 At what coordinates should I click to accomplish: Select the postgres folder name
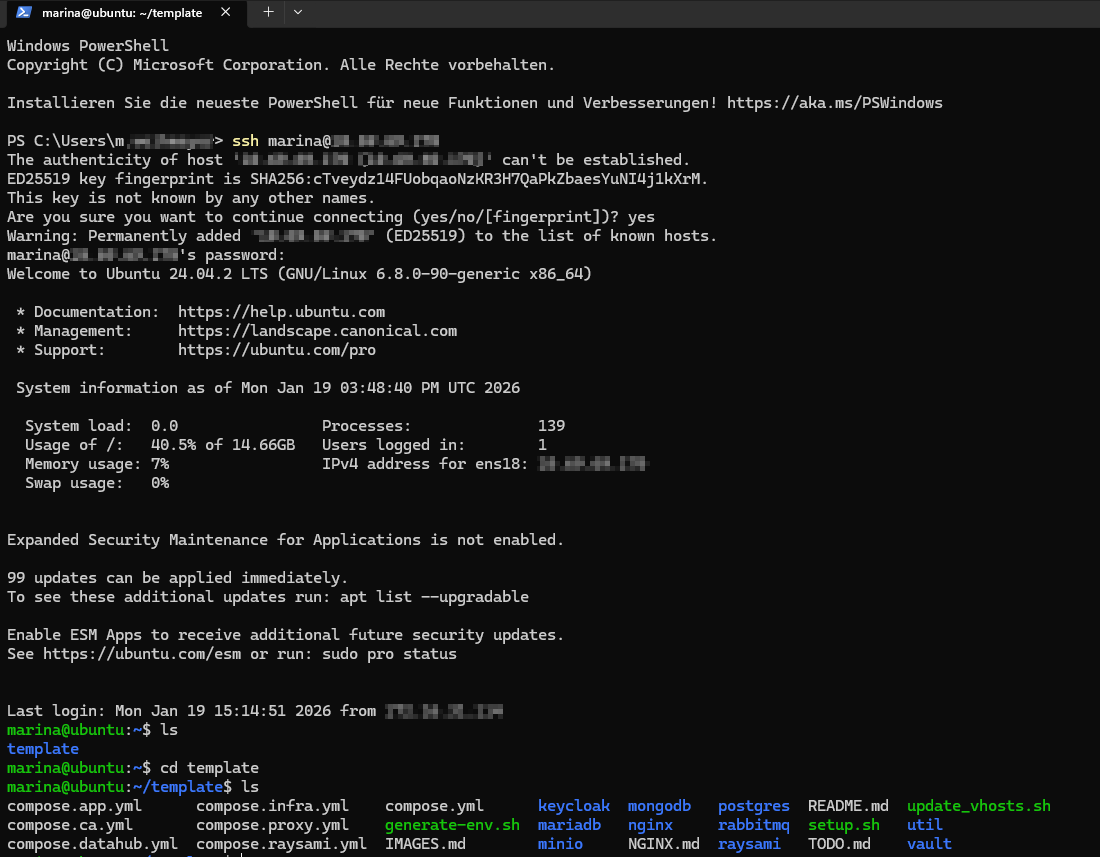753,805
